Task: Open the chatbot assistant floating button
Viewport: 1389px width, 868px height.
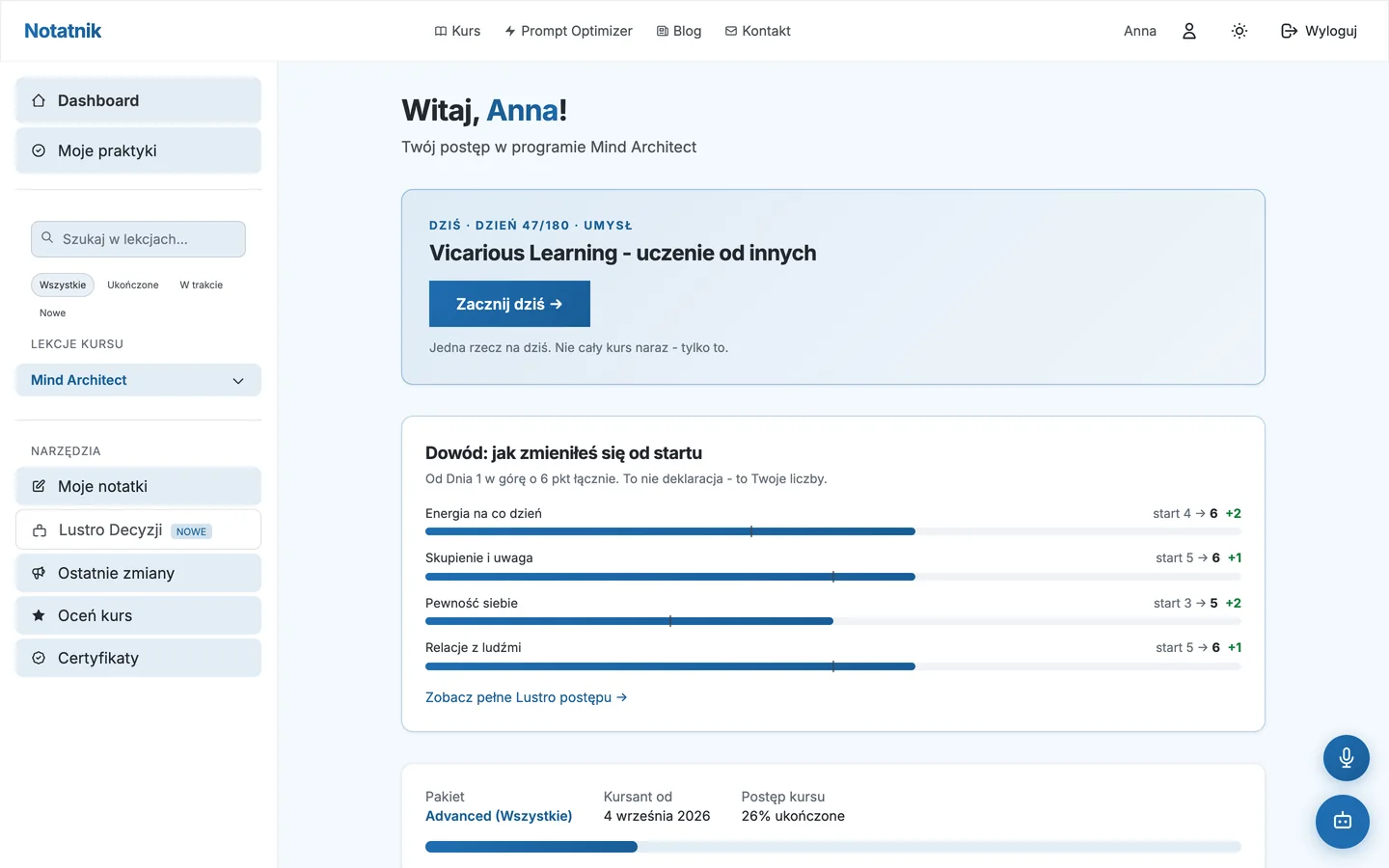Action: 1343,822
